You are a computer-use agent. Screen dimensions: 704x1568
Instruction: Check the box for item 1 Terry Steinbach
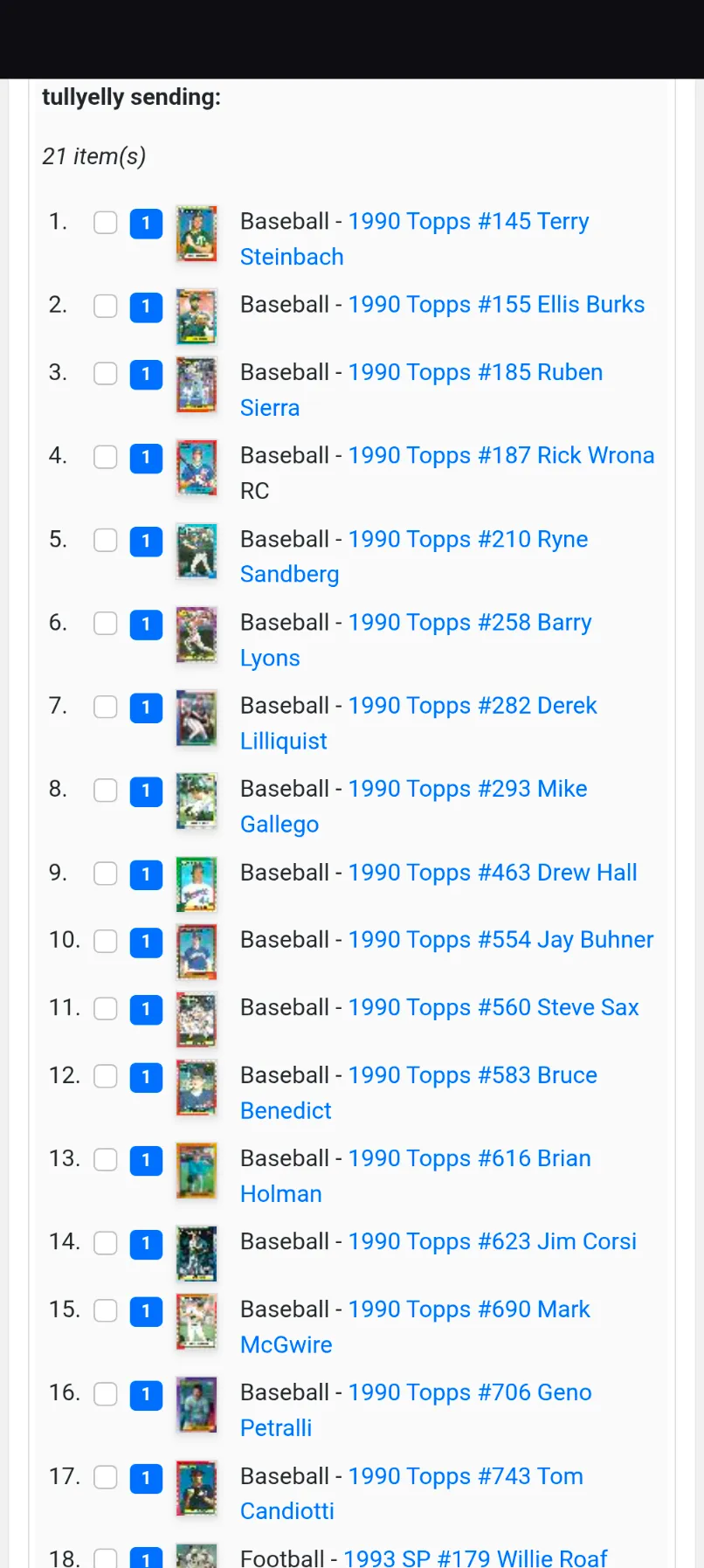click(x=106, y=223)
